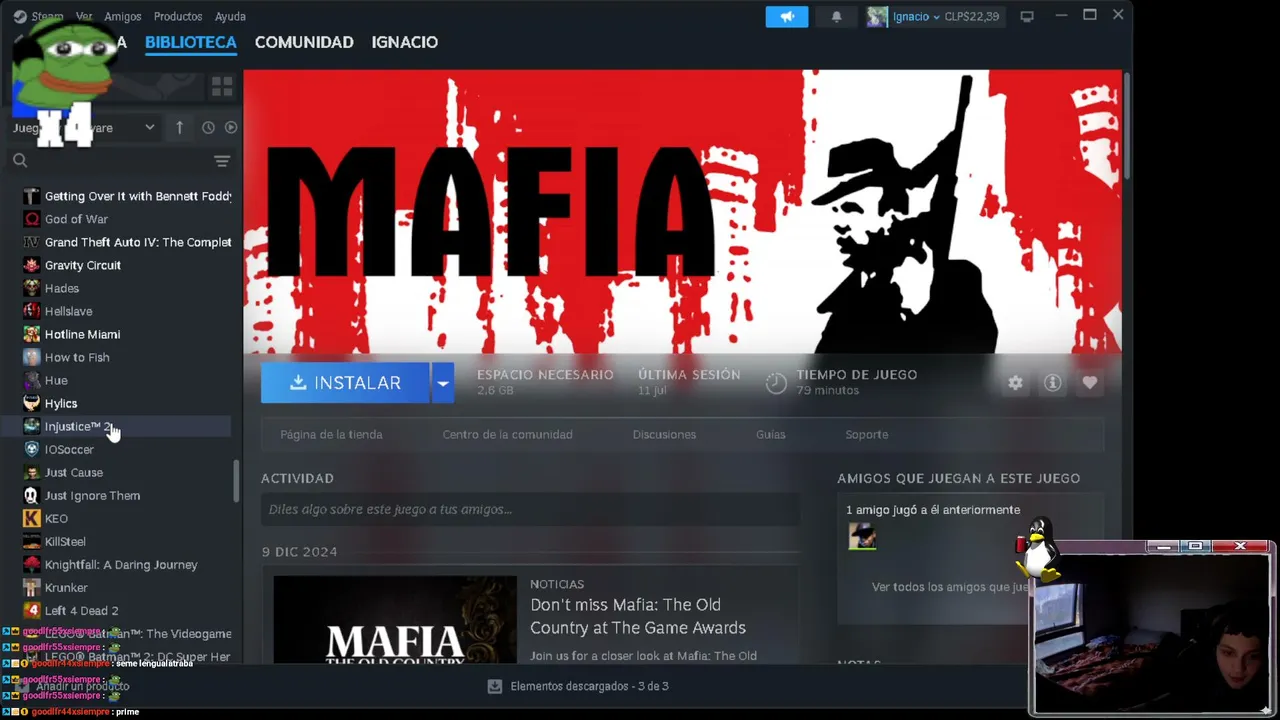Open the Steam announcements megaphone button
This screenshot has height=720, width=1280.
(x=787, y=16)
